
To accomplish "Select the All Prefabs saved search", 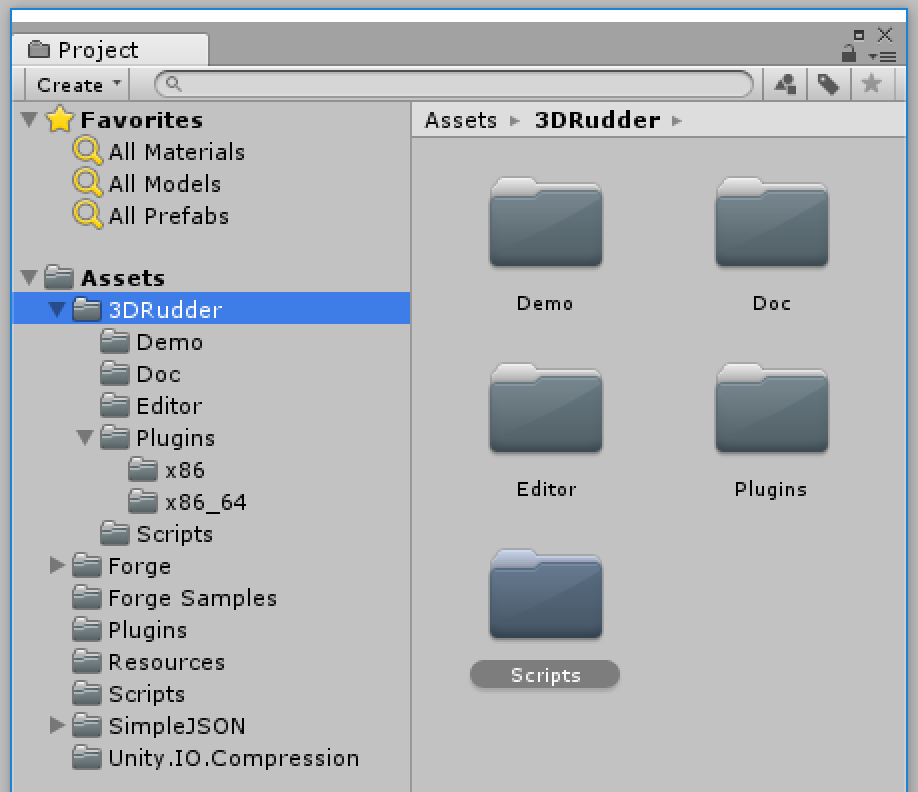I will click(168, 216).
